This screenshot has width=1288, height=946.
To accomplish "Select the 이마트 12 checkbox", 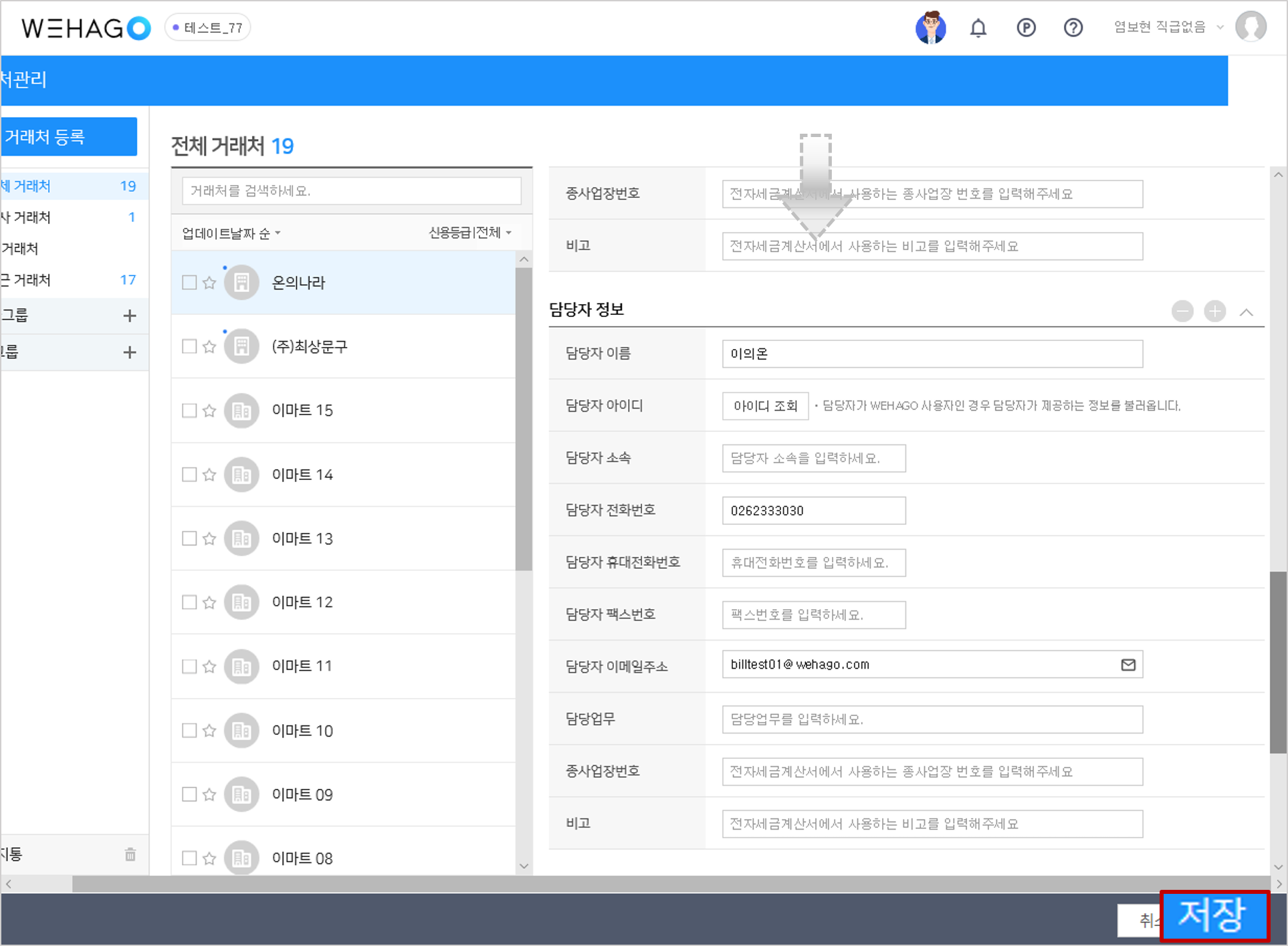I will (189, 602).
